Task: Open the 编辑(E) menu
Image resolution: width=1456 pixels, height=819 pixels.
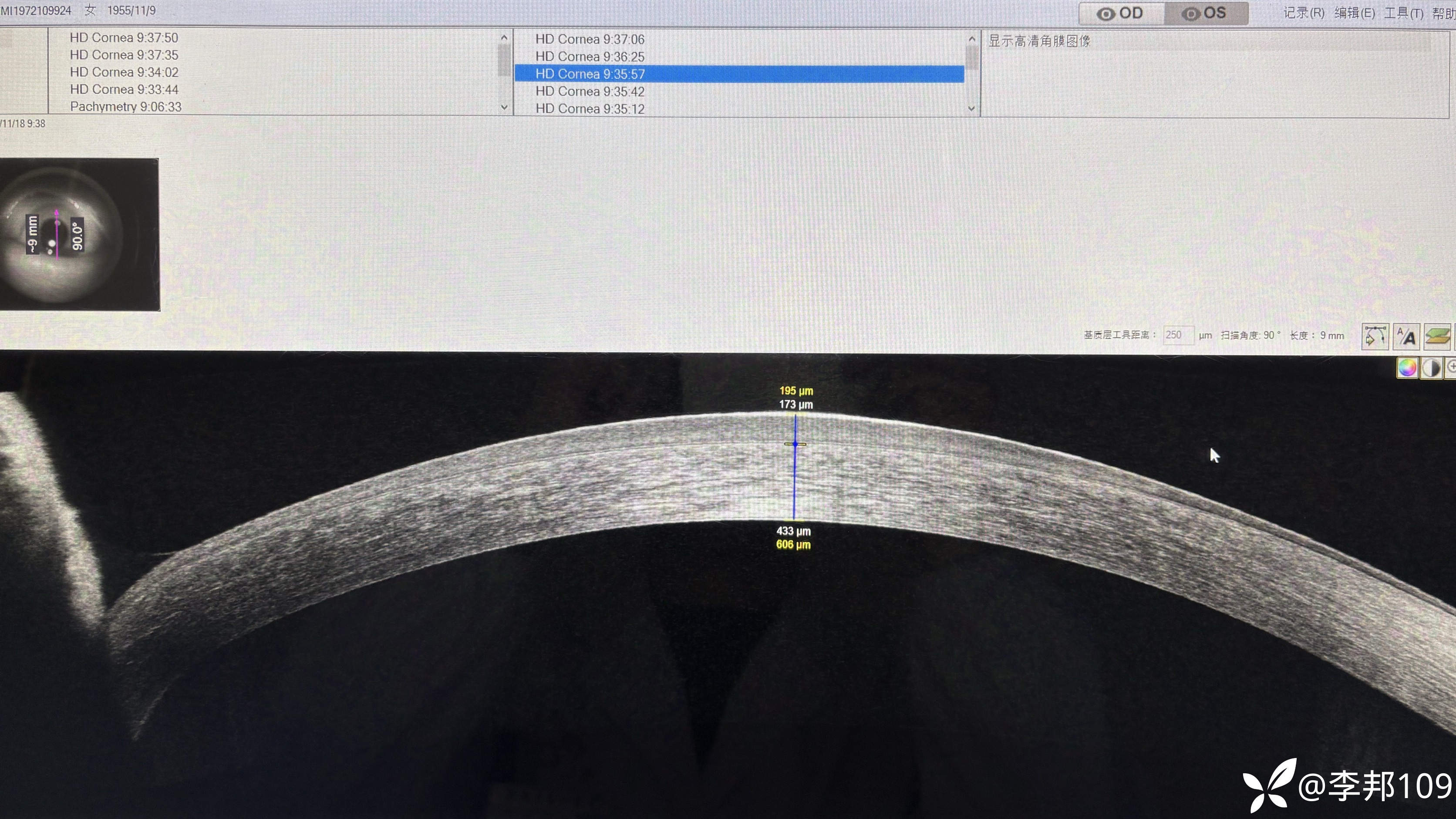Action: [1354, 13]
